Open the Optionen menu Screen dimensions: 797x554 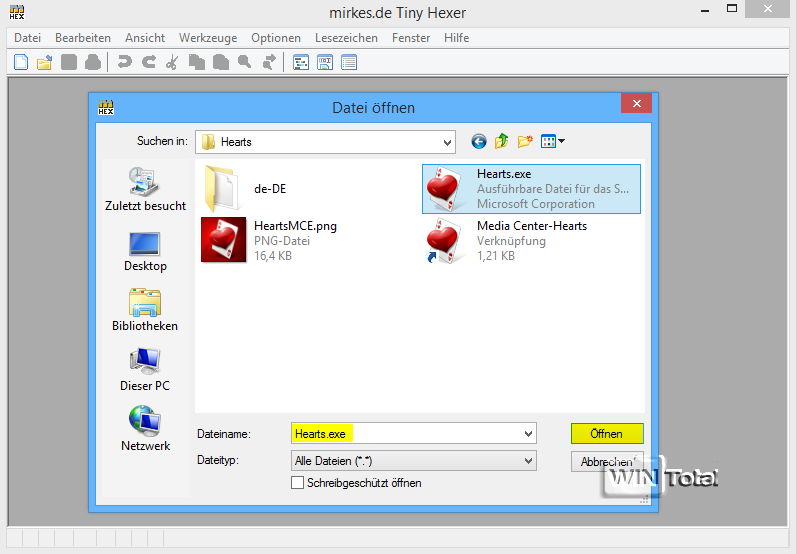275,38
